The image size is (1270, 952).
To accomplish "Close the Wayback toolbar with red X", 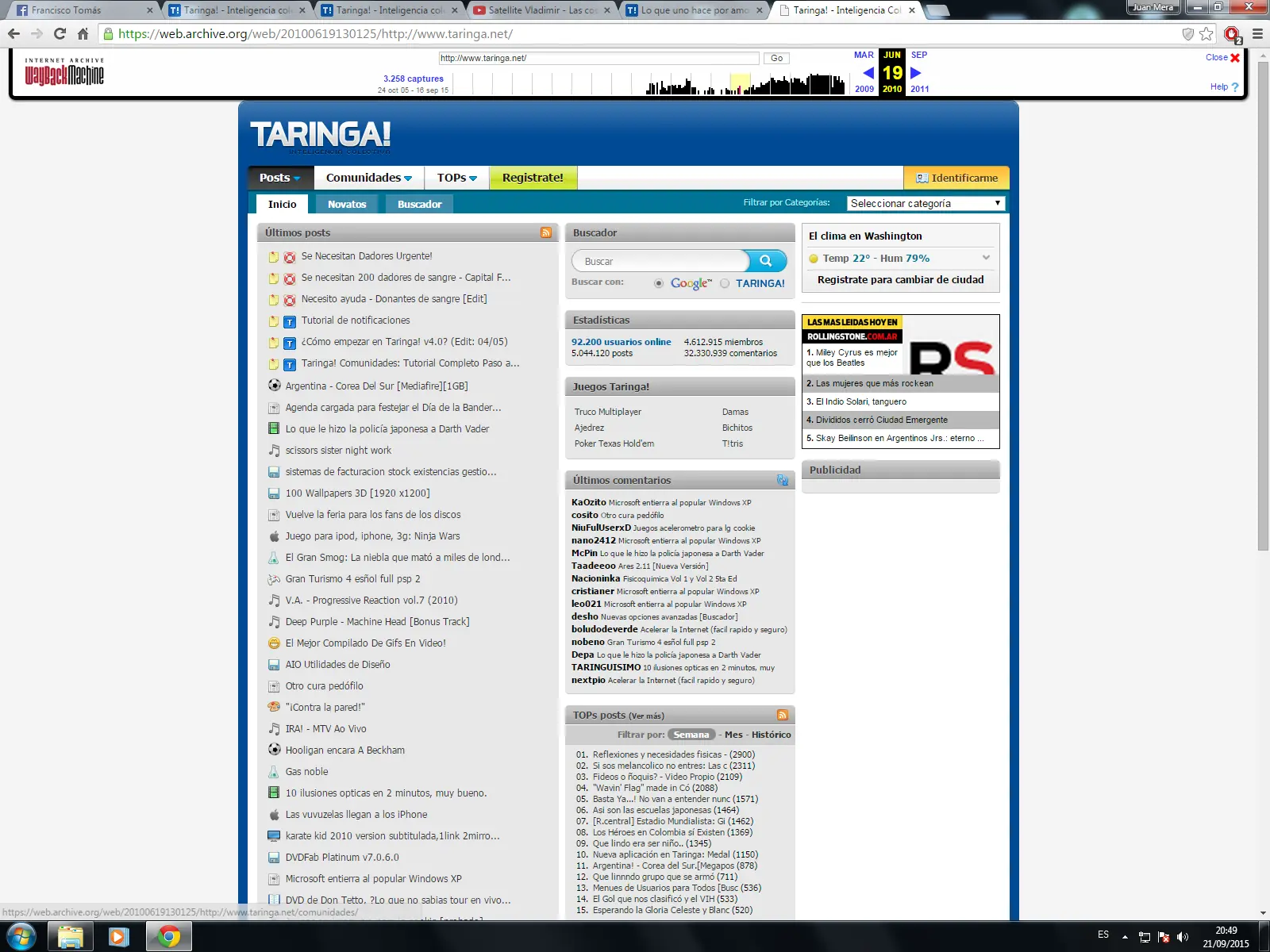I will (x=1235, y=58).
